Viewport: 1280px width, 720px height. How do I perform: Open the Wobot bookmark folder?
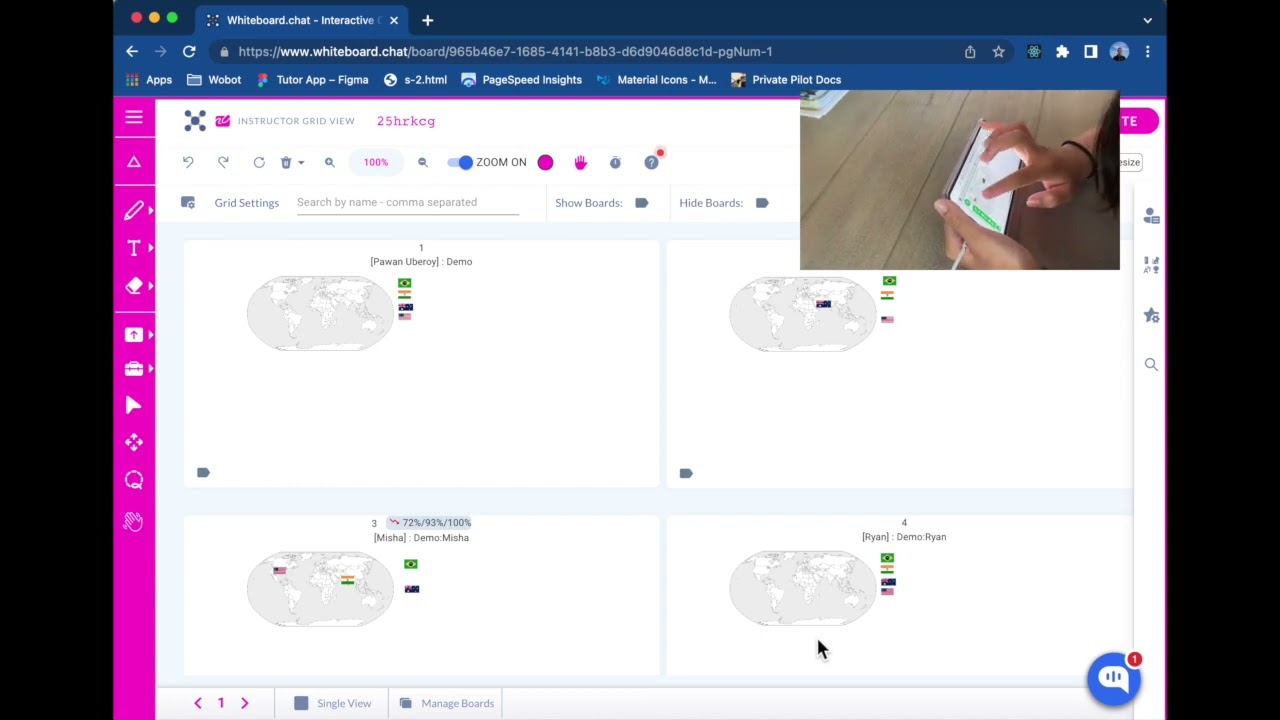tap(213, 80)
